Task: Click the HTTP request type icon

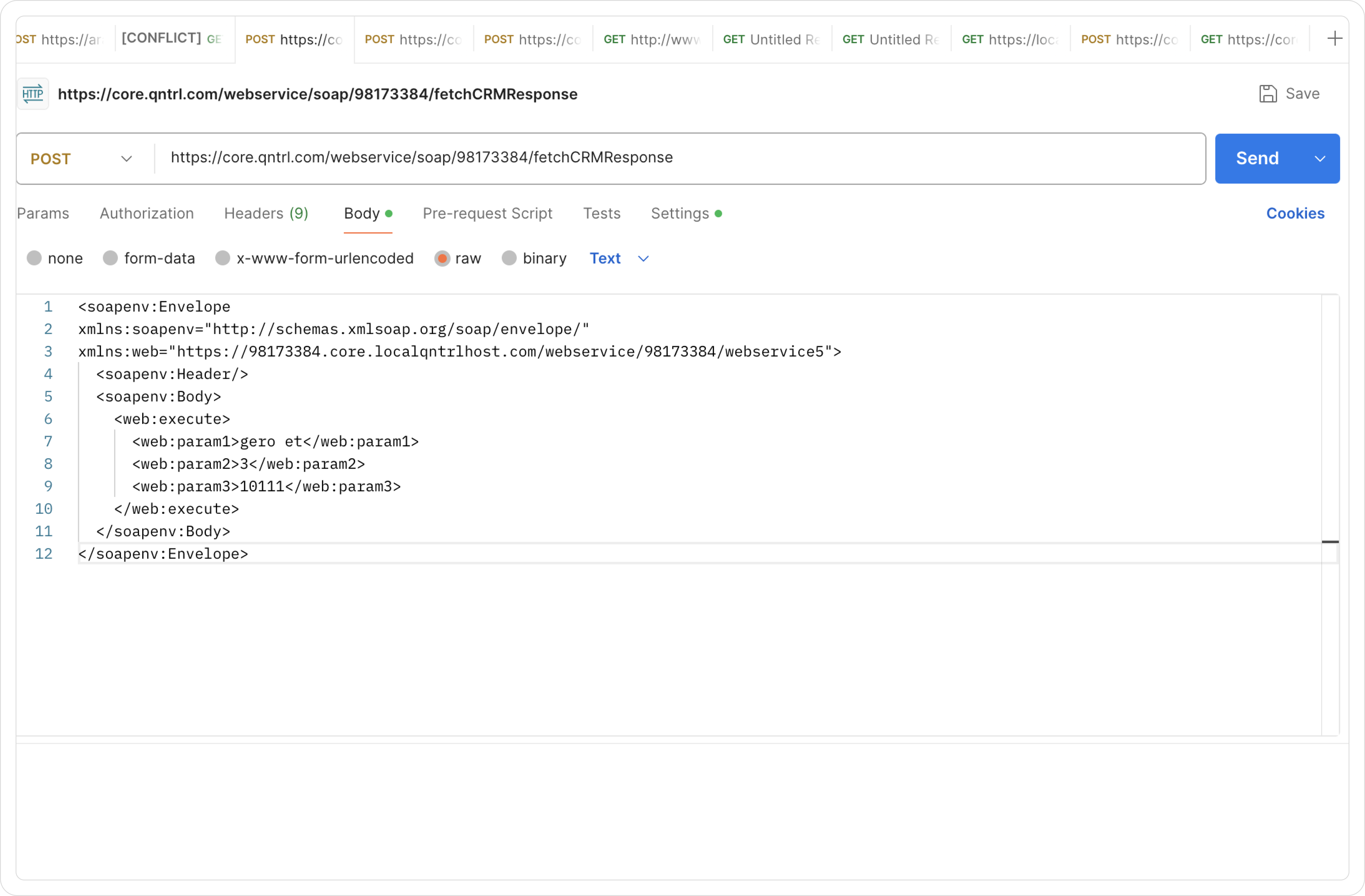Action: (33, 93)
